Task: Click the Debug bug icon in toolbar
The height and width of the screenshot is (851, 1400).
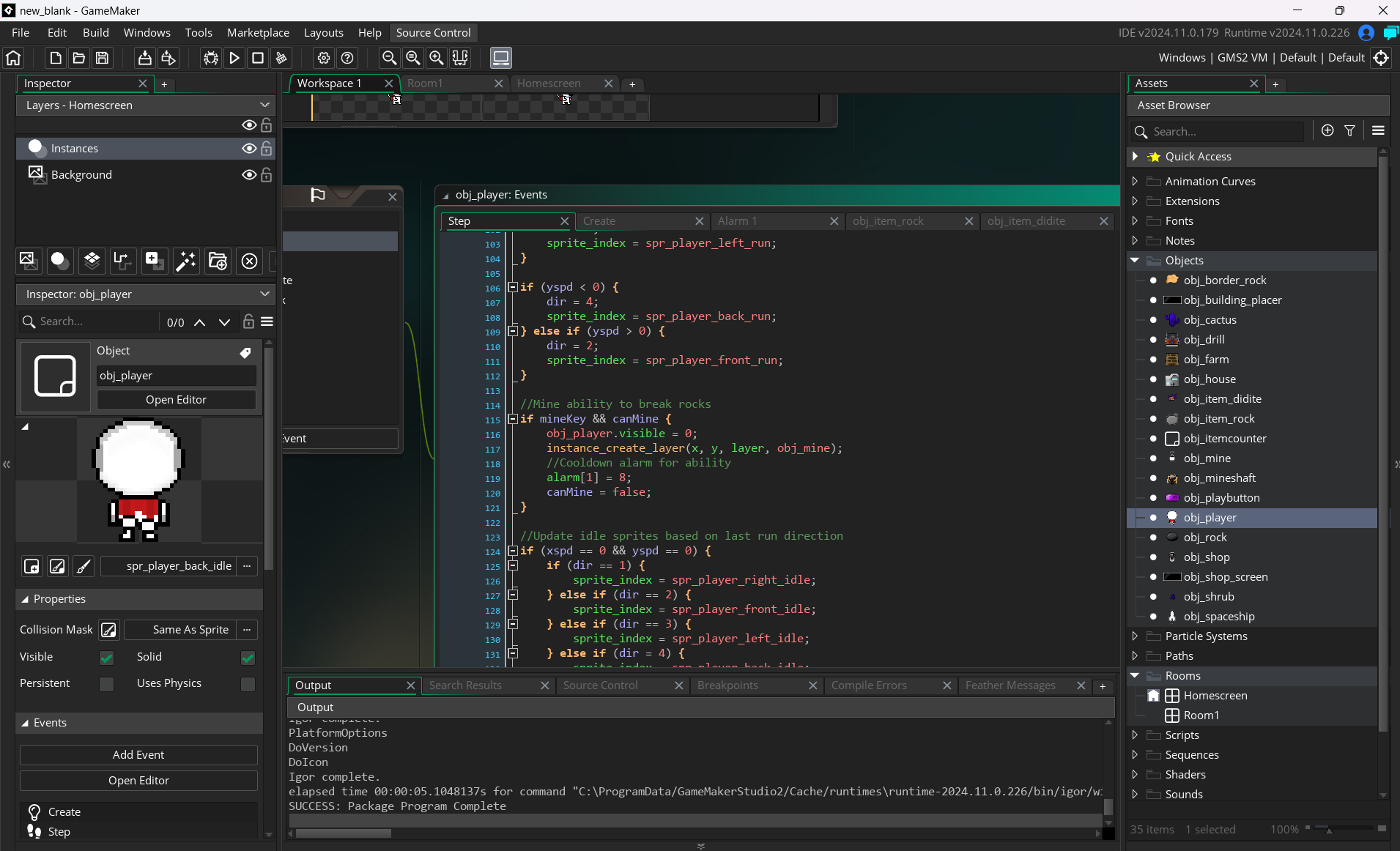Action: pos(211,58)
